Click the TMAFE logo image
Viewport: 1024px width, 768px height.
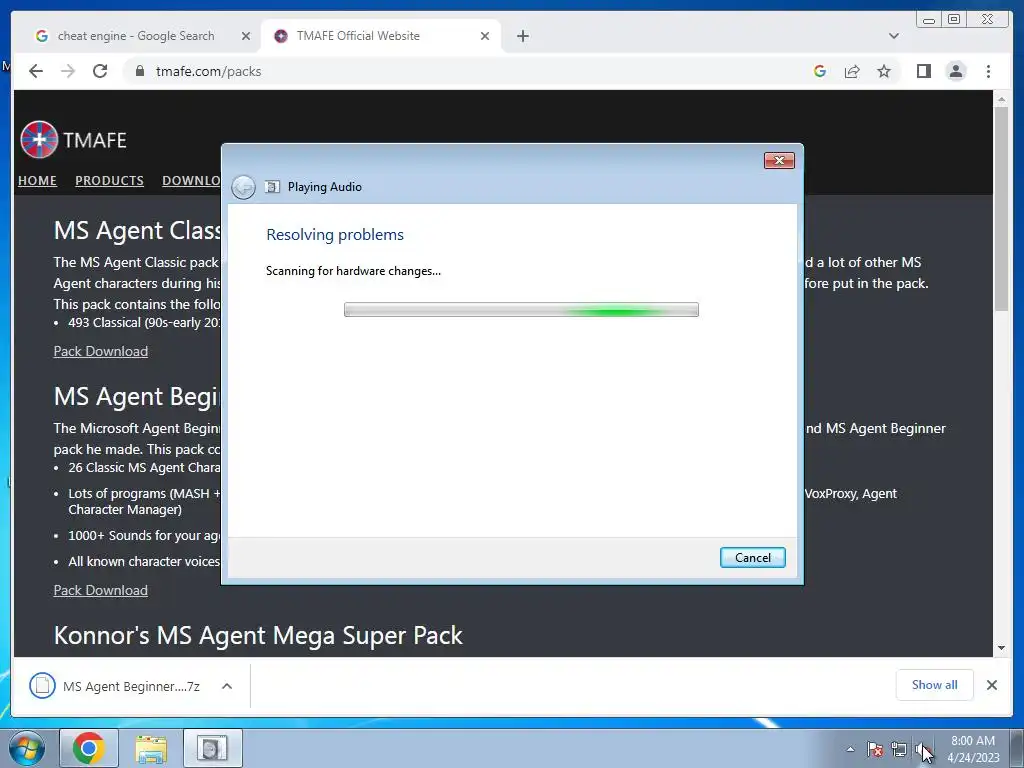tap(39, 140)
